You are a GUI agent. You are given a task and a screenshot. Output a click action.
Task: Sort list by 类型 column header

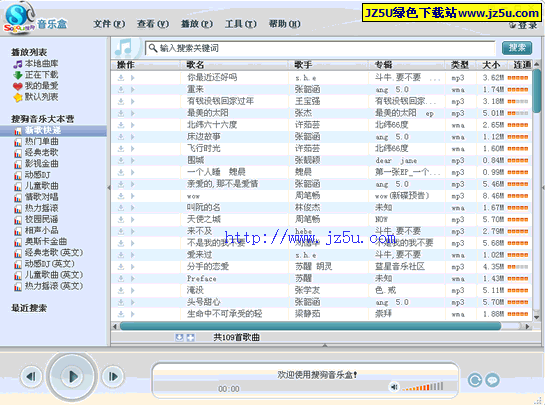click(x=460, y=65)
